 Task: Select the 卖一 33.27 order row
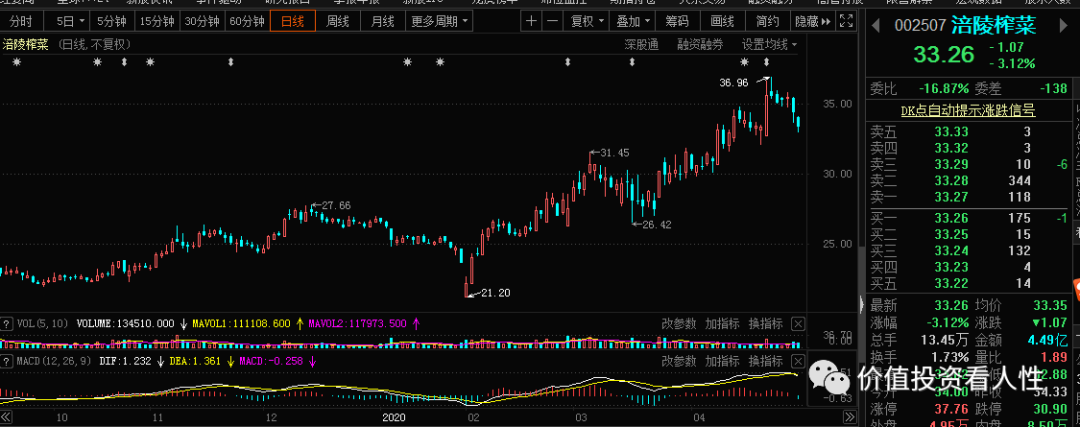pos(966,198)
